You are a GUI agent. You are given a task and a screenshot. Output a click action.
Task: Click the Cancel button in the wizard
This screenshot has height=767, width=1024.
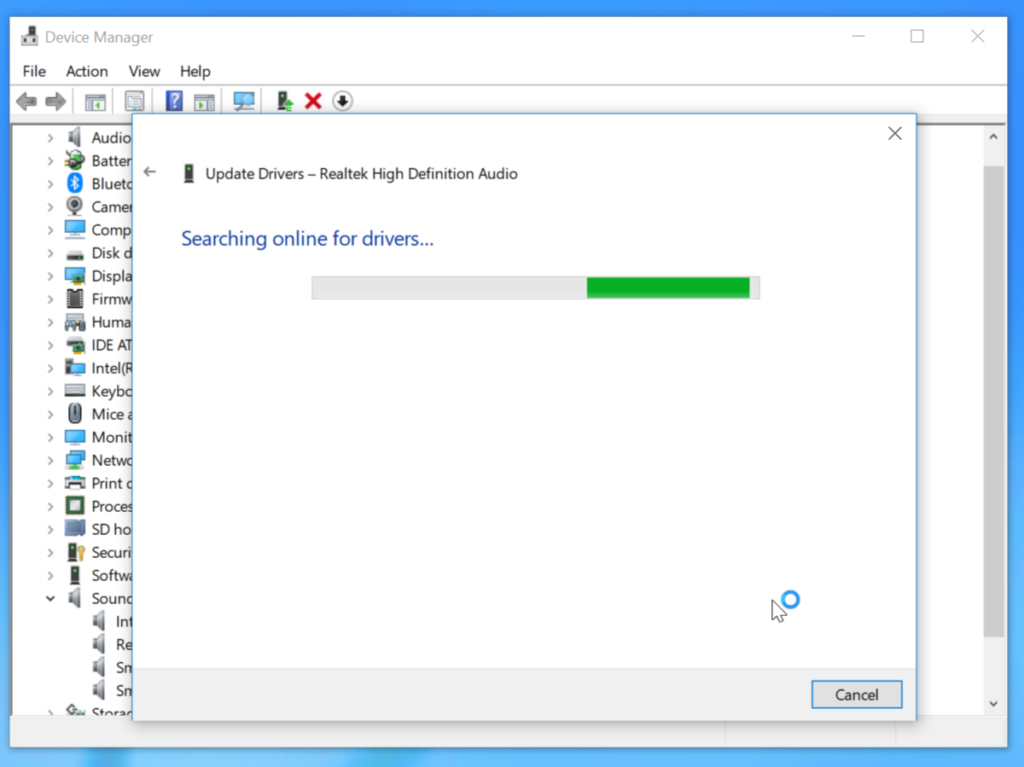(x=856, y=694)
